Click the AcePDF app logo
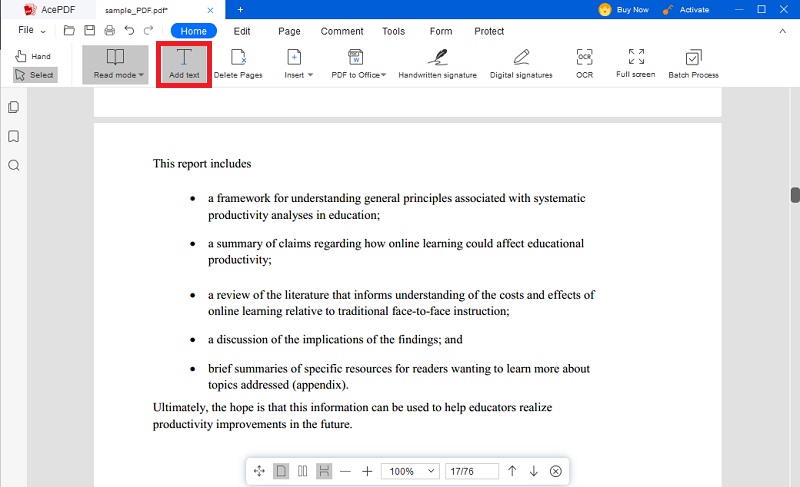The image size is (800, 487). click(x=30, y=9)
